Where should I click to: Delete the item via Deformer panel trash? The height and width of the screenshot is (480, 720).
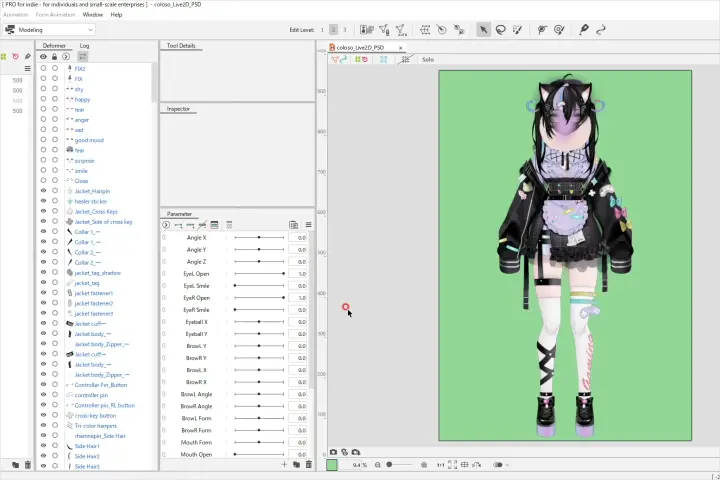click(28, 465)
